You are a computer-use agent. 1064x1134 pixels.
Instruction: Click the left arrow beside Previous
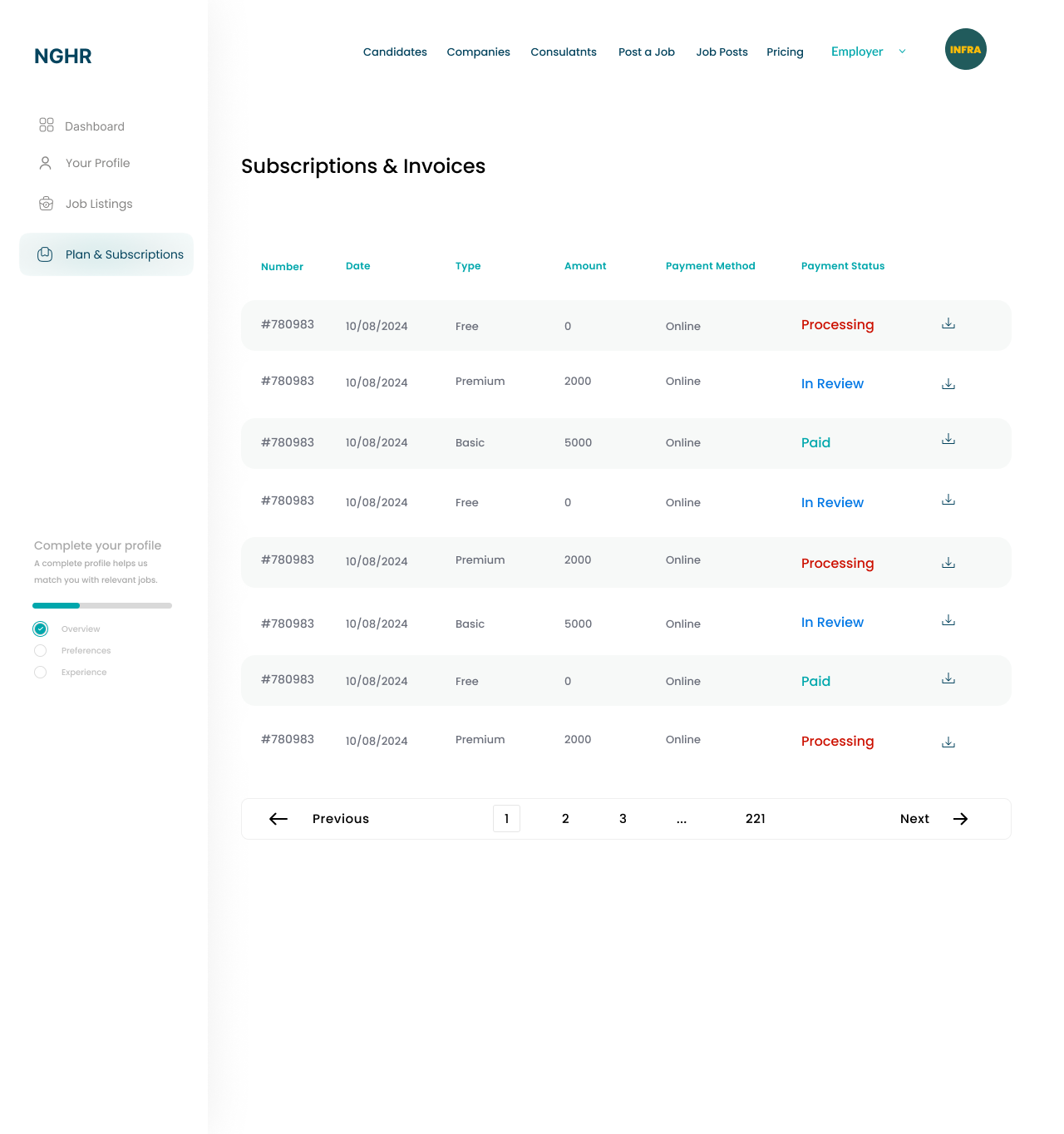278,819
